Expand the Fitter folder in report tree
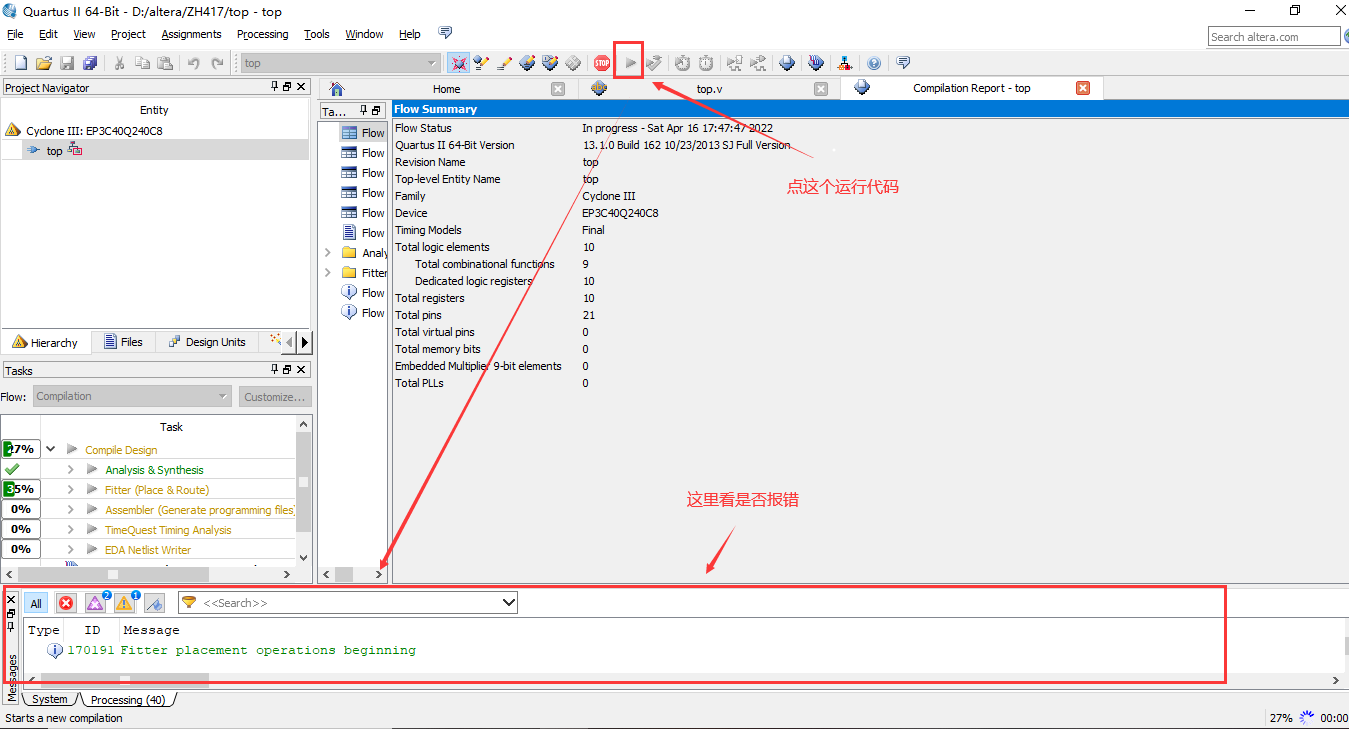The height and width of the screenshot is (729, 1349). tap(328, 273)
